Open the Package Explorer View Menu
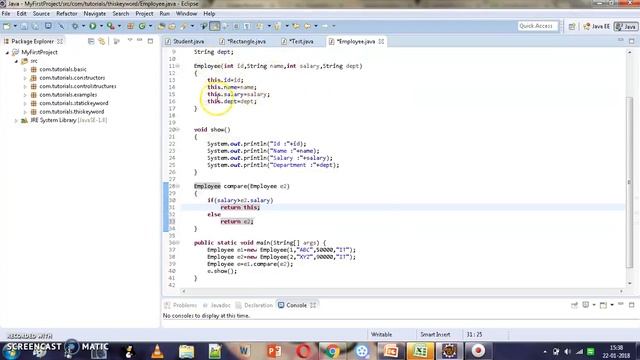The width and height of the screenshot is (640, 360). click(x=130, y=41)
